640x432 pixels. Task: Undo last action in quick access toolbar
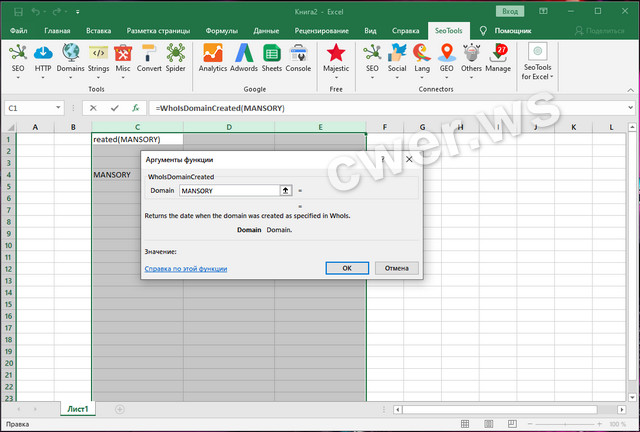tap(36, 12)
